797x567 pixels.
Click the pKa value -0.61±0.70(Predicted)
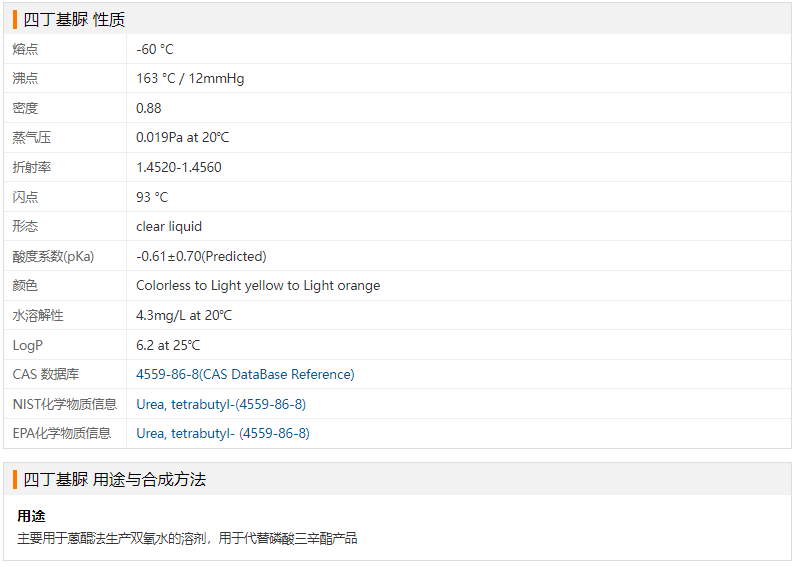[201, 256]
